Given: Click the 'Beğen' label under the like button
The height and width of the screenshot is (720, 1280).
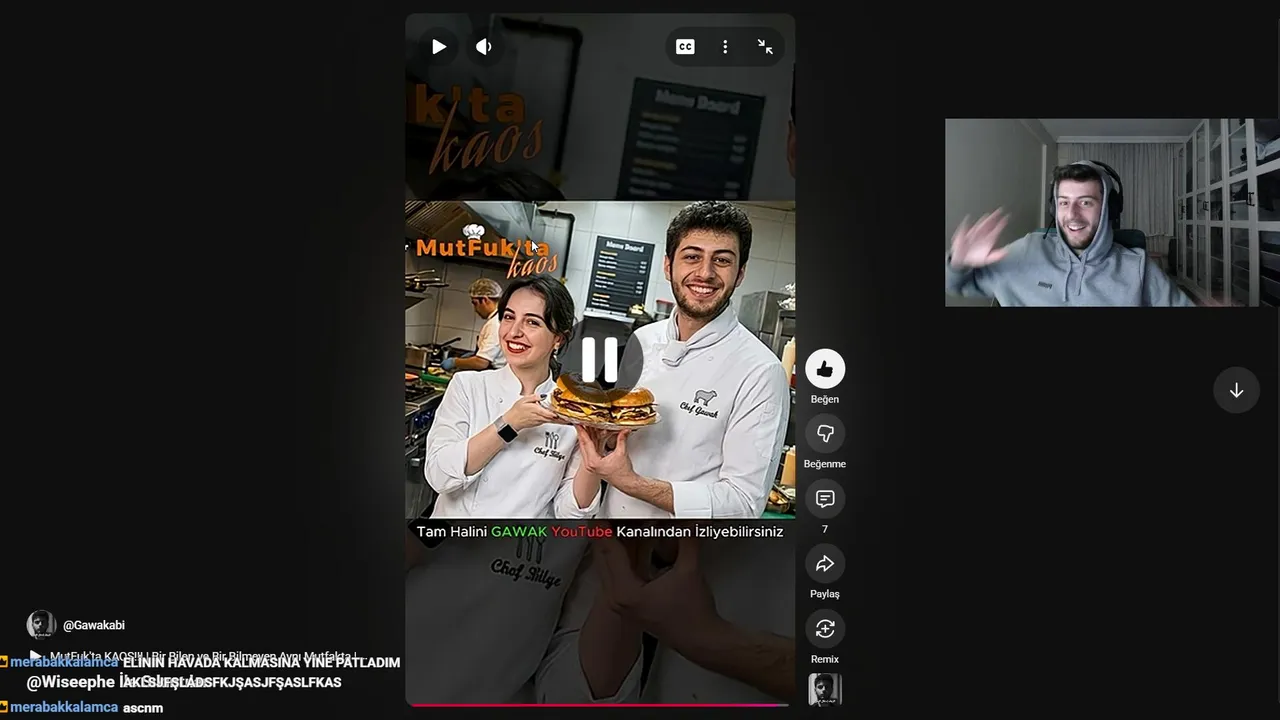Looking at the screenshot, I should [825, 399].
